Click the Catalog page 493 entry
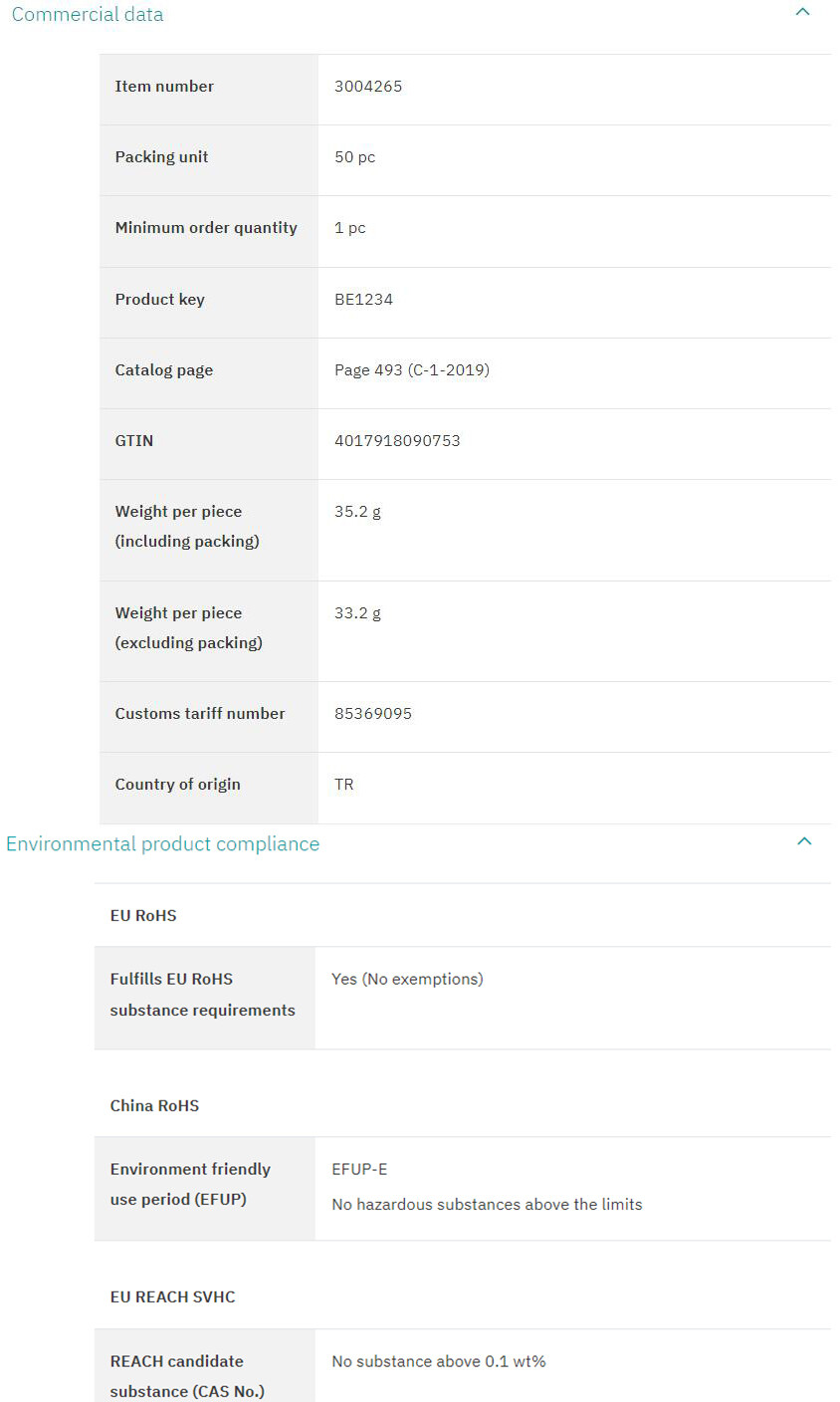Screen dimensions: 840x1402 tap(412, 369)
